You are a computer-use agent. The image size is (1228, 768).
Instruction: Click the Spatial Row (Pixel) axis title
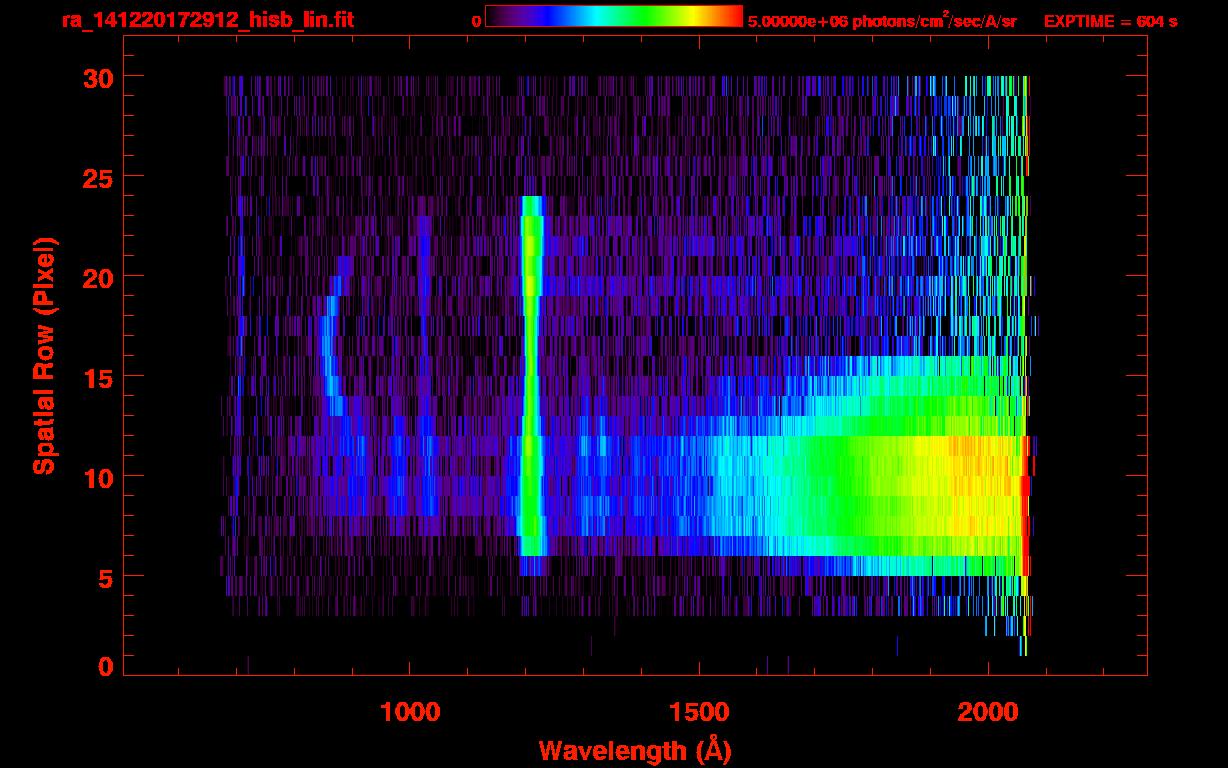44,355
